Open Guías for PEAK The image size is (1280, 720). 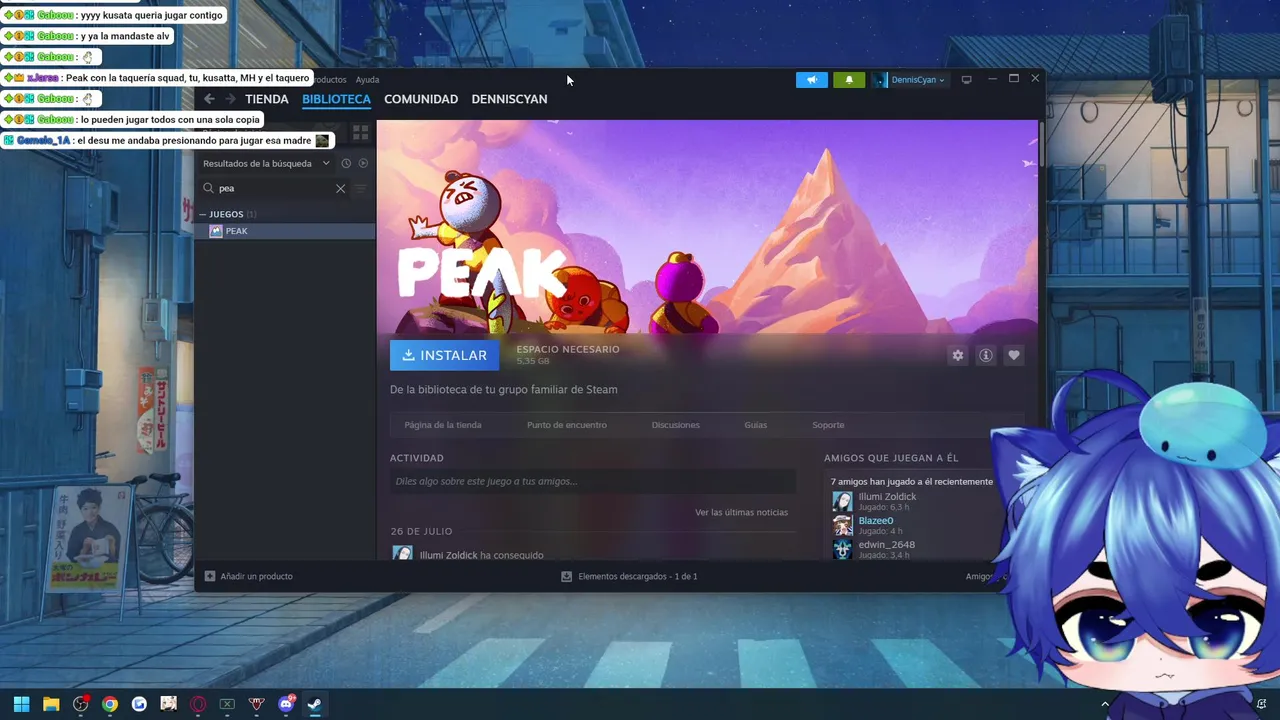point(756,425)
